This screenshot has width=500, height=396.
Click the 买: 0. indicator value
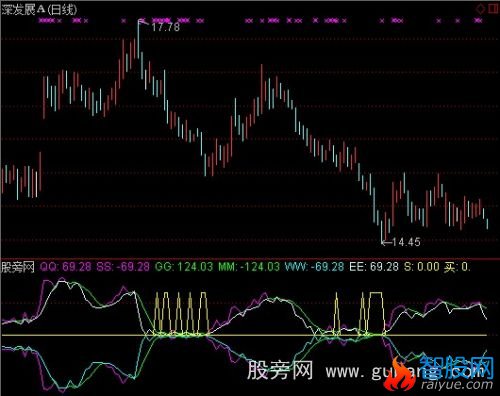click(457, 267)
